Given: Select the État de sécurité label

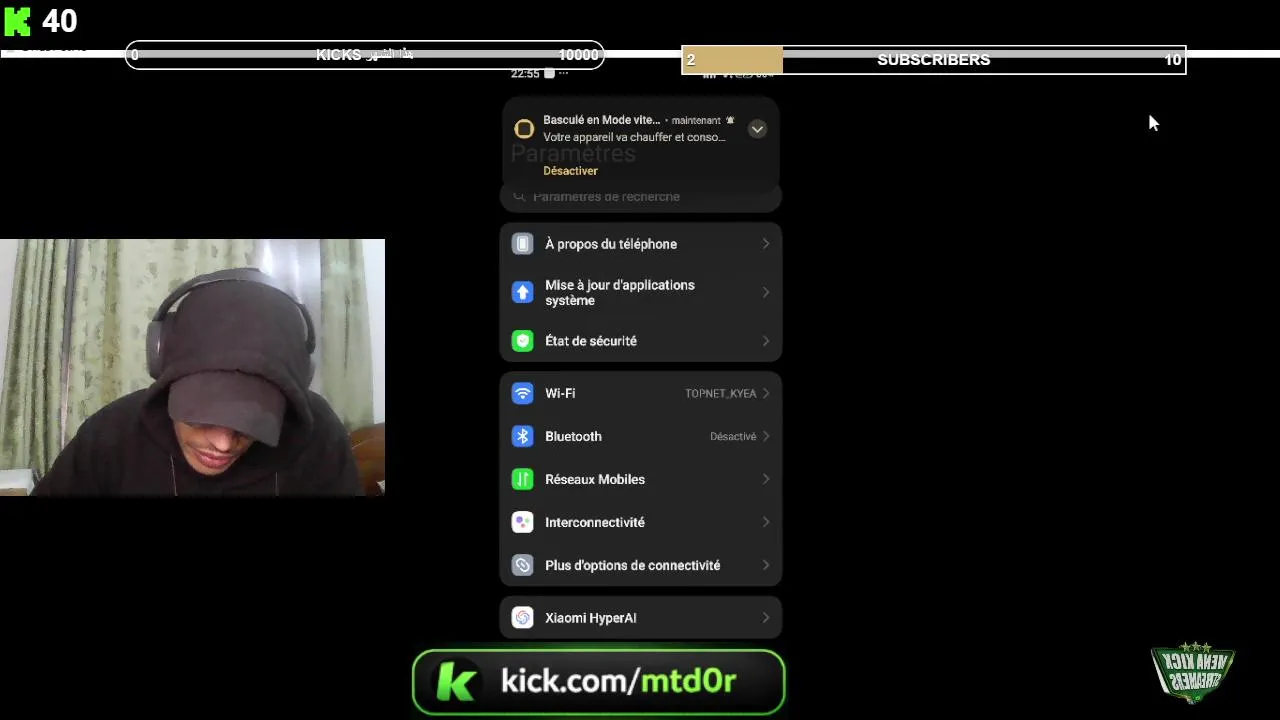Looking at the screenshot, I should [x=591, y=341].
